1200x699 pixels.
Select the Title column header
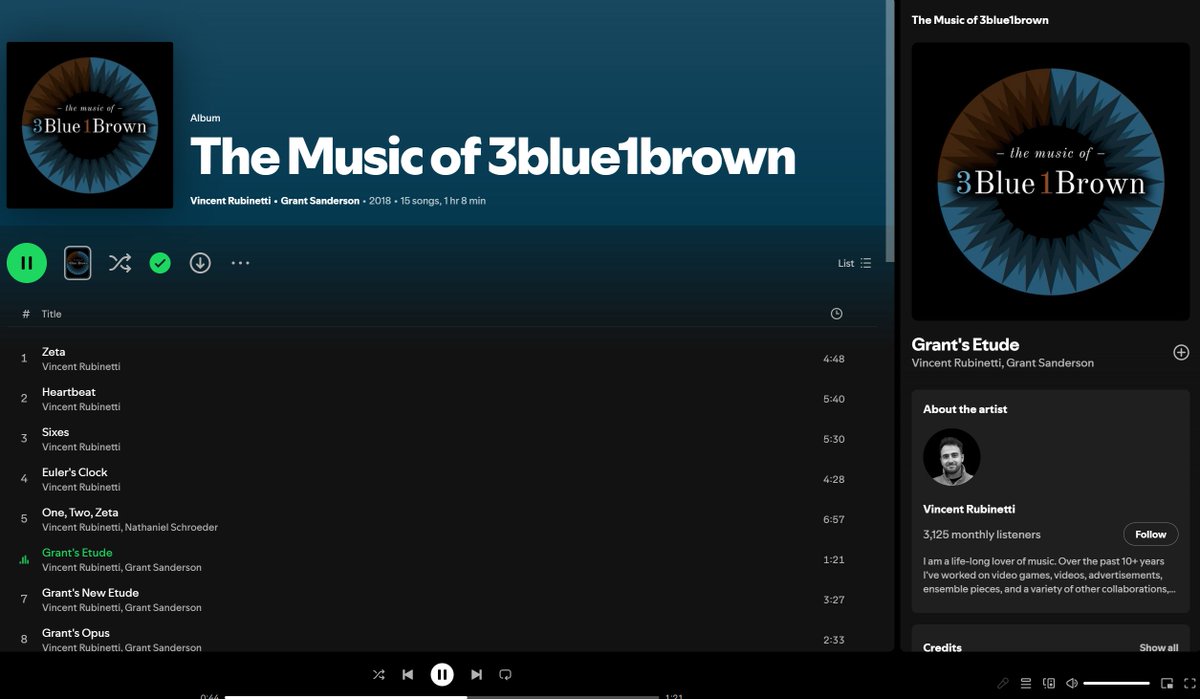coord(52,314)
